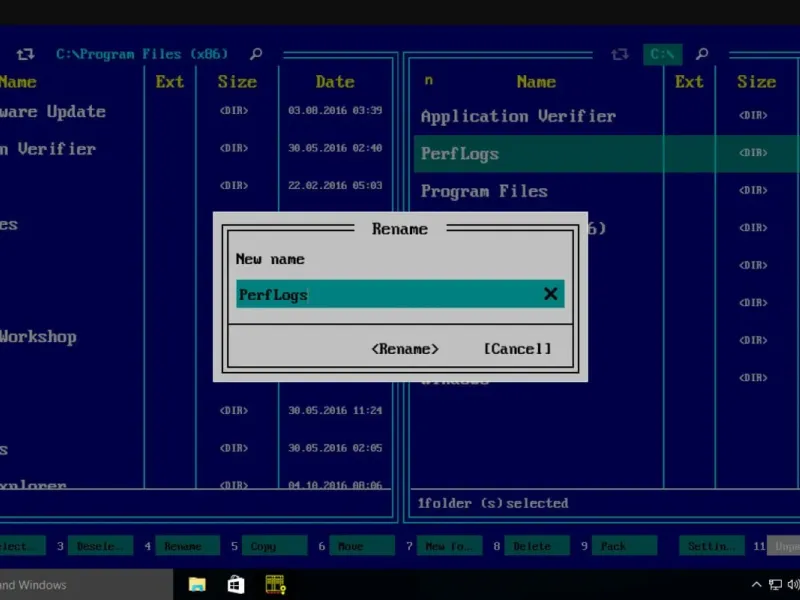The image size is (800, 600).
Task: Click the Copy button numbered 5
Action: pyautogui.click(x=274, y=546)
